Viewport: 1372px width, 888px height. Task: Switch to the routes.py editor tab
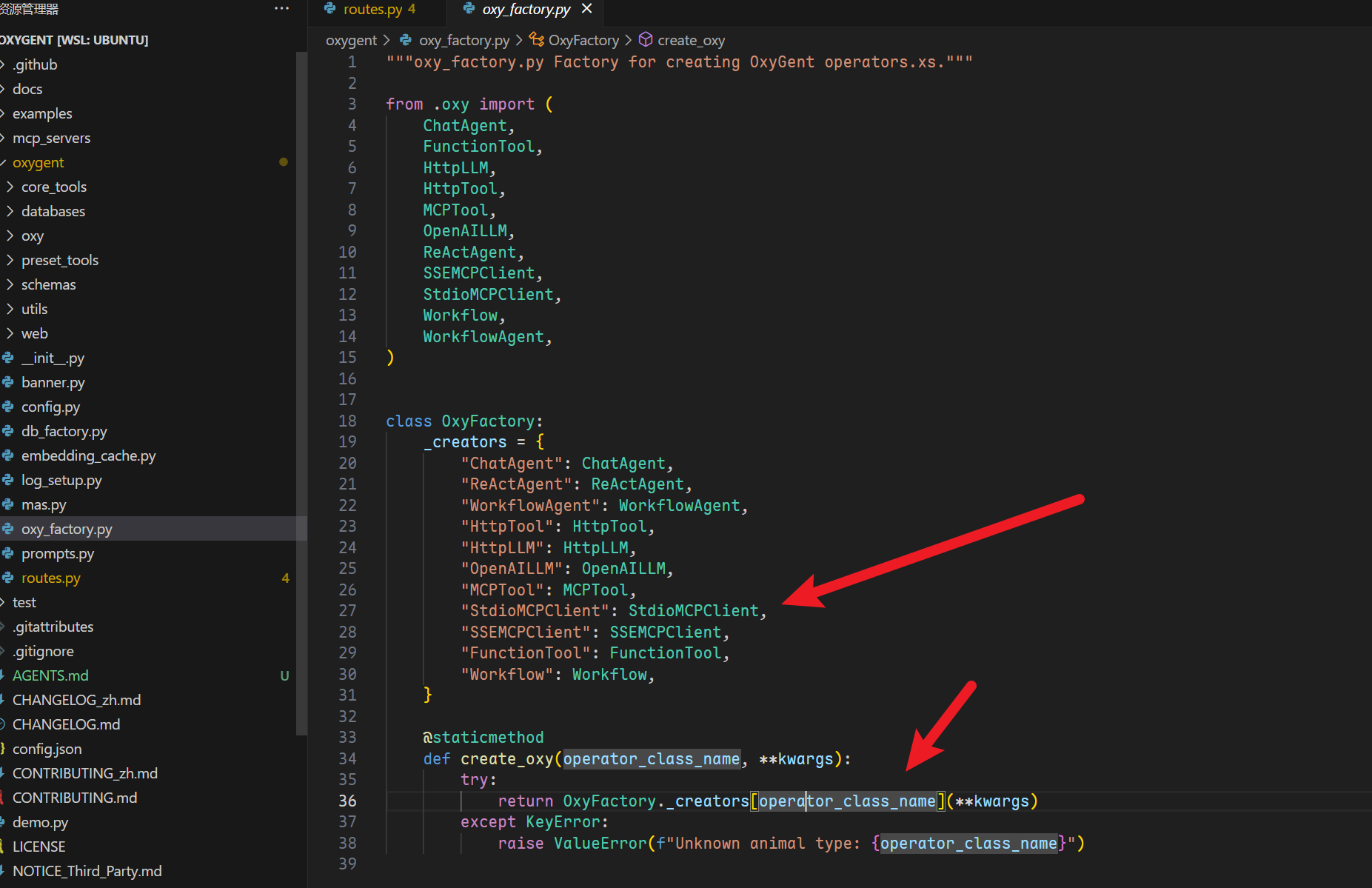(372, 9)
